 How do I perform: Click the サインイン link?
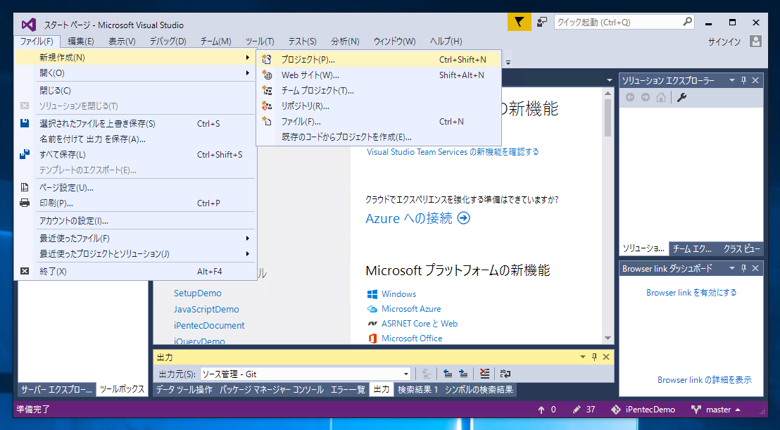coord(724,42)
